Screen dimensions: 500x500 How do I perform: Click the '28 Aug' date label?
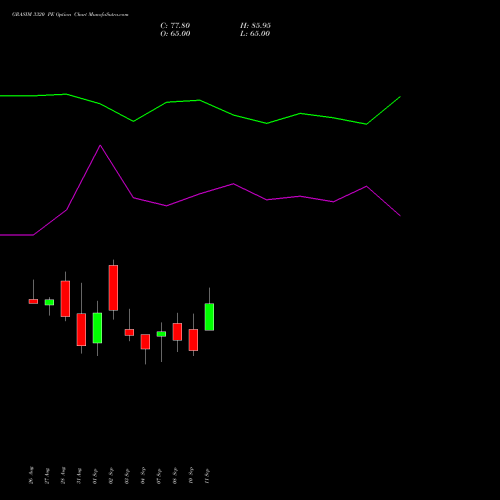point(63,475)
